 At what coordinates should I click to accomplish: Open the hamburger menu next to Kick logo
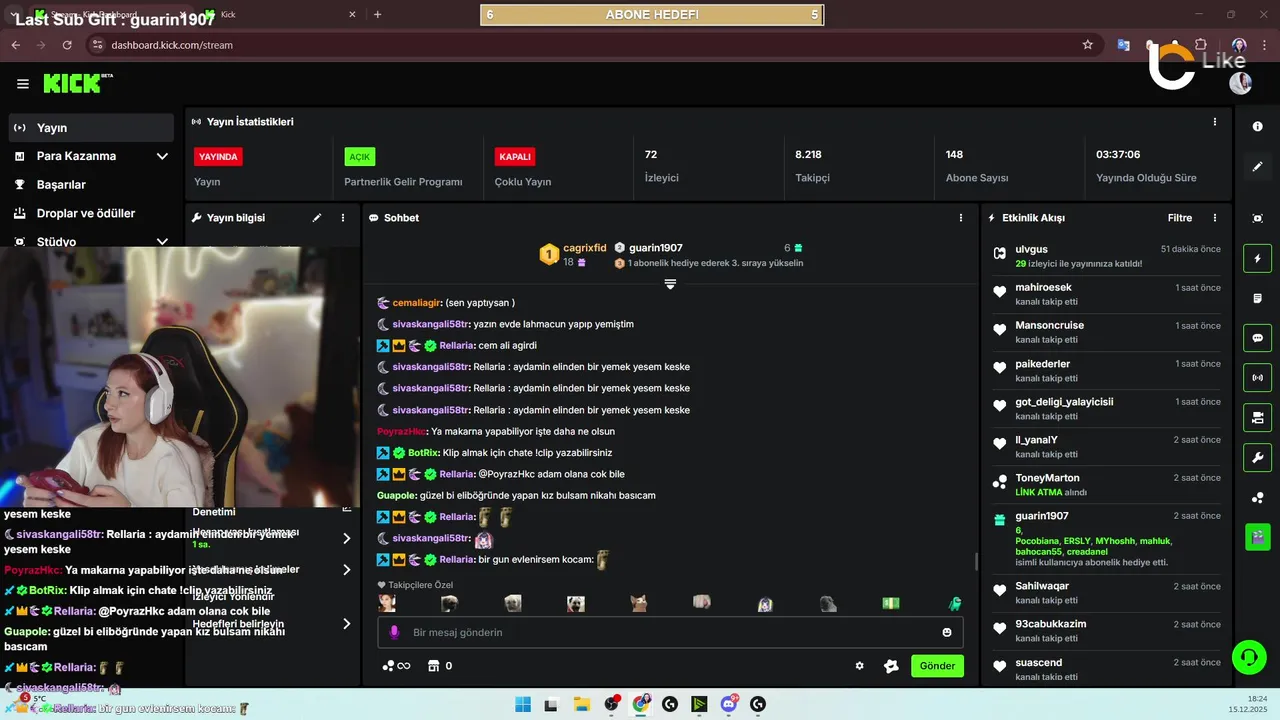coord(23,84)
